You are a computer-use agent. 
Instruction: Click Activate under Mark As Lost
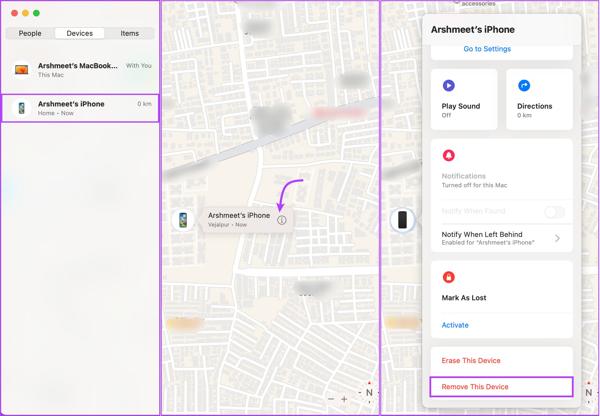coord(455,325)
